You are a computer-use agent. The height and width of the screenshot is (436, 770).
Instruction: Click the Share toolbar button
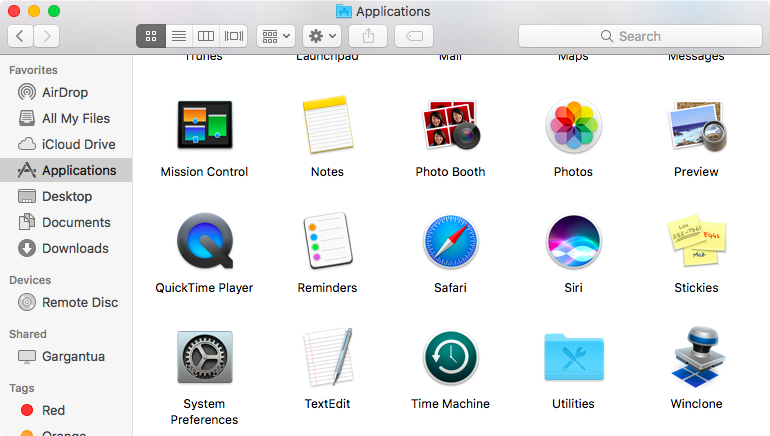[x=368, y=36]
